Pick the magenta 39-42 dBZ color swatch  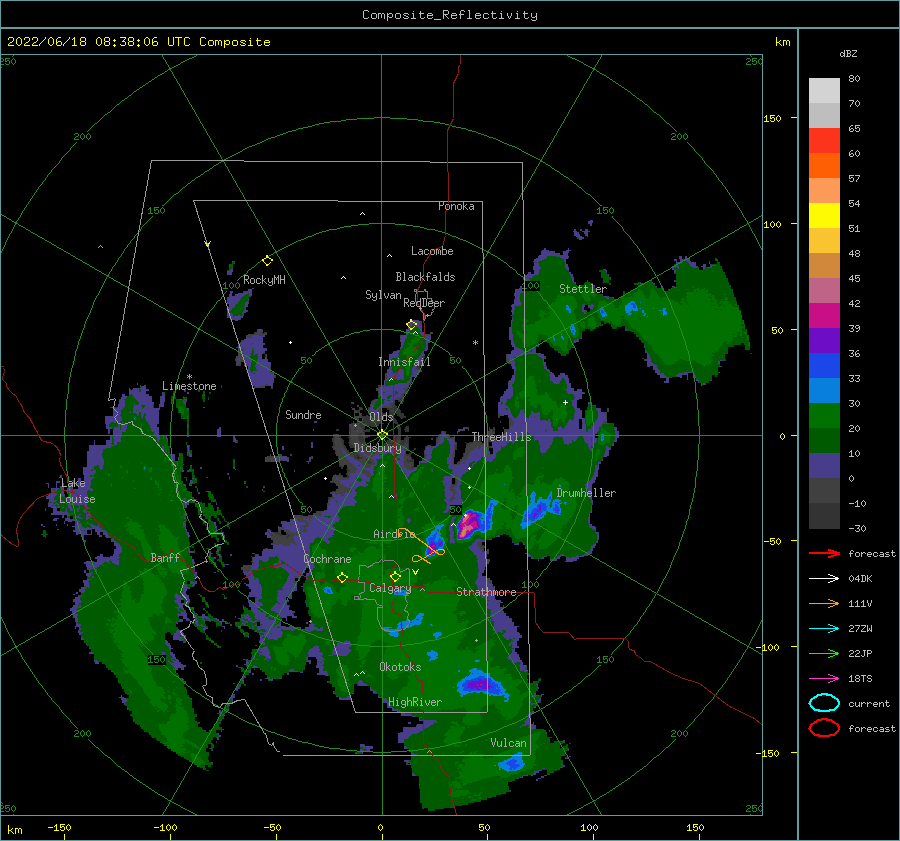(824, 316)
